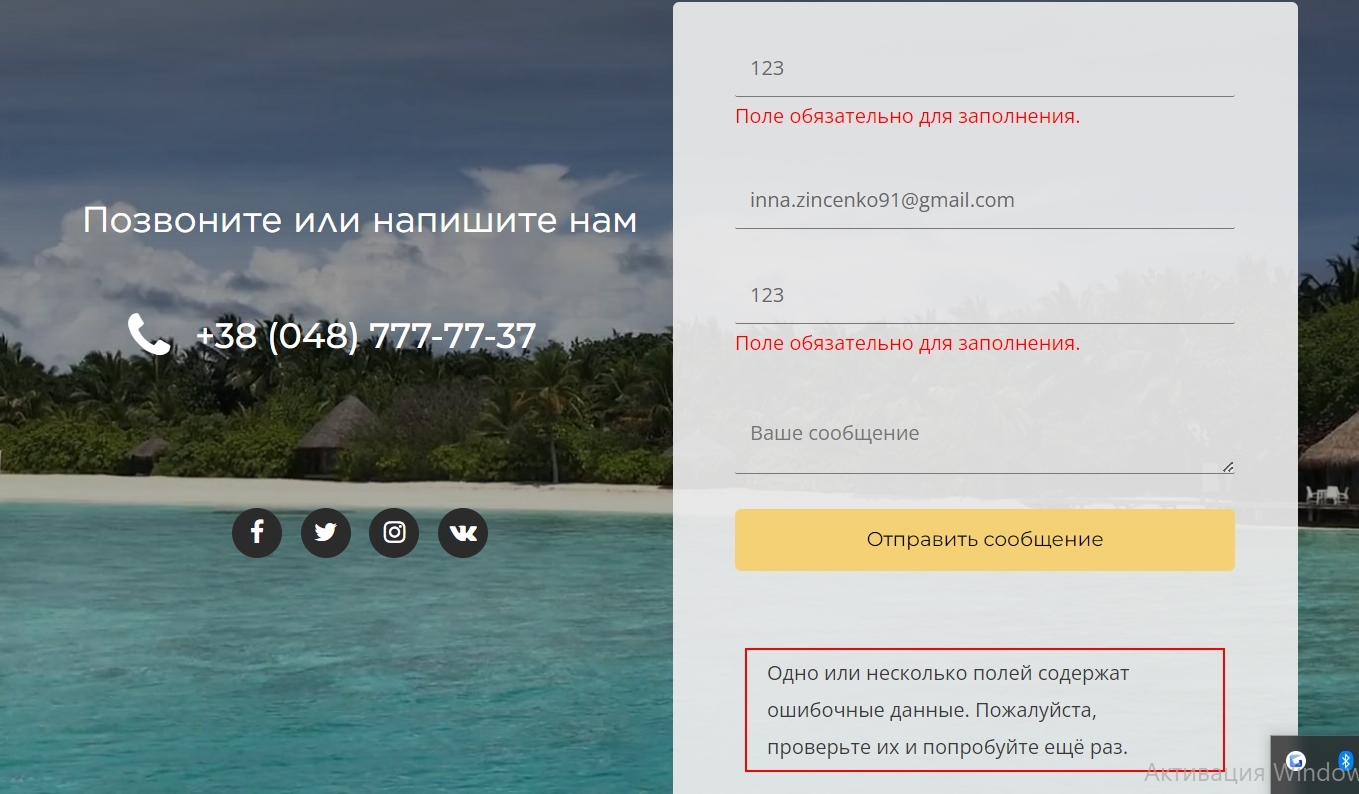Screen dimensions: 1359x794
Task: Click the second red 'Поле обязательно' error text
Action: pos(908,343)
